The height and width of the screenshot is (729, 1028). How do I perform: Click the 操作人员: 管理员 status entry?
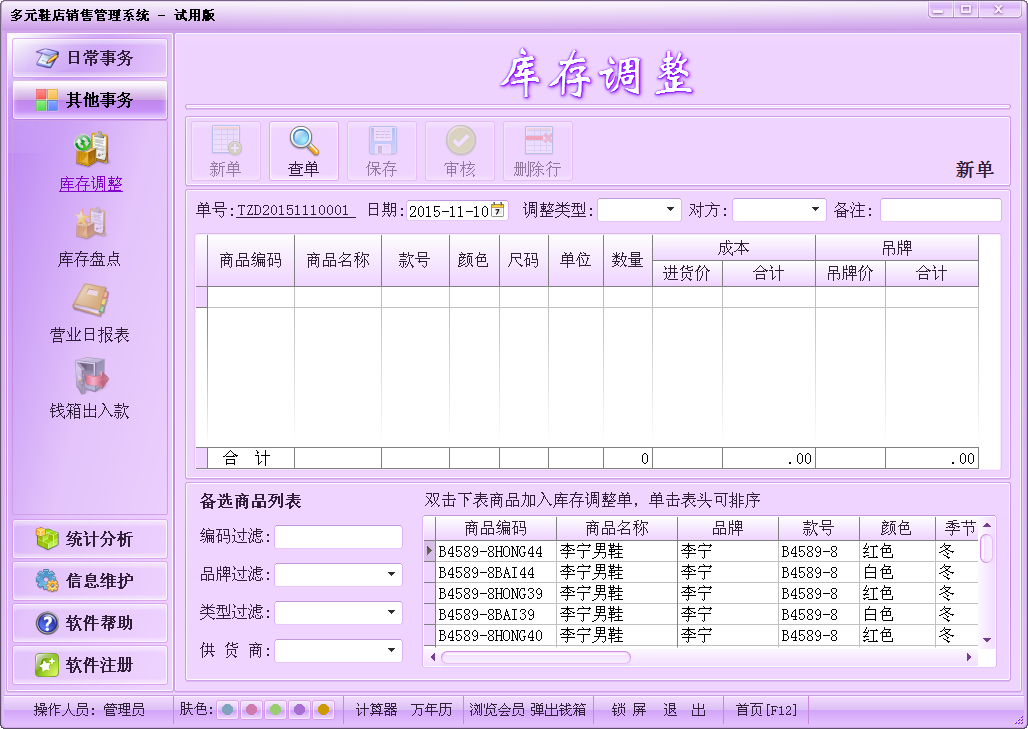pyautogui.click(x=89, y=709)
